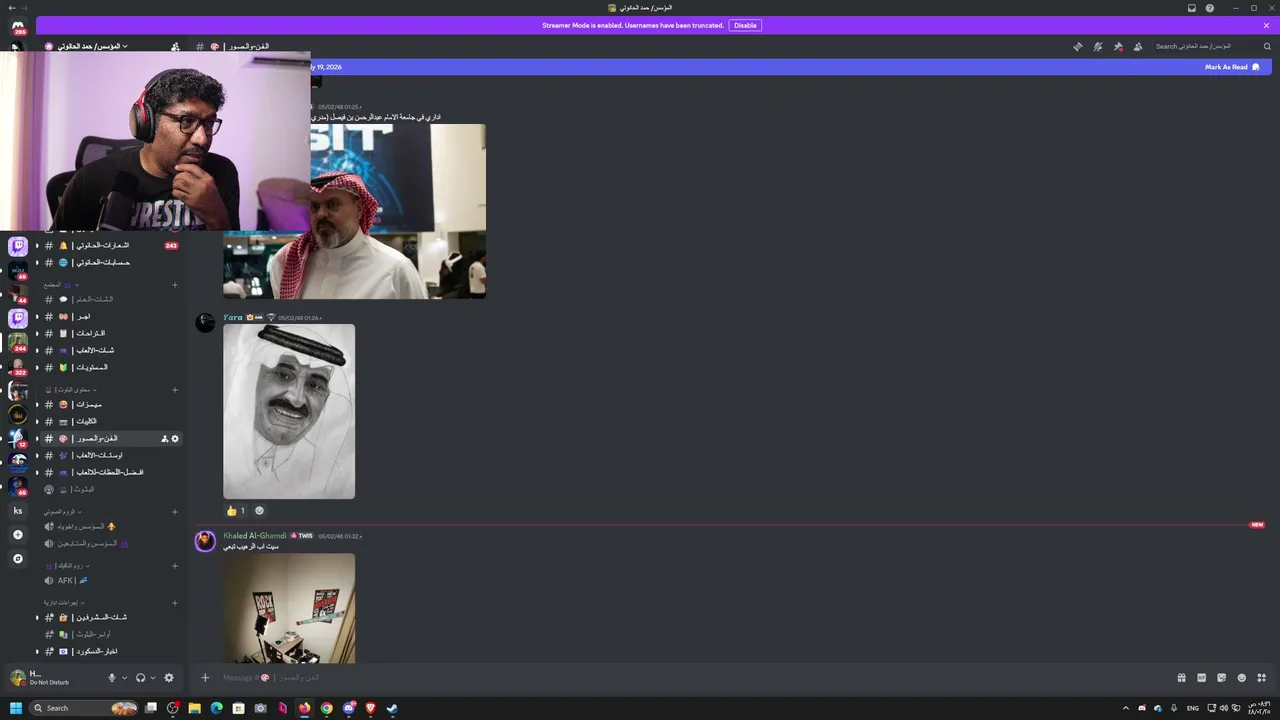This screenshot has width=1280, height=720.
Task: Open the Inbox icon in the title bar
Action: [1192, 8]
